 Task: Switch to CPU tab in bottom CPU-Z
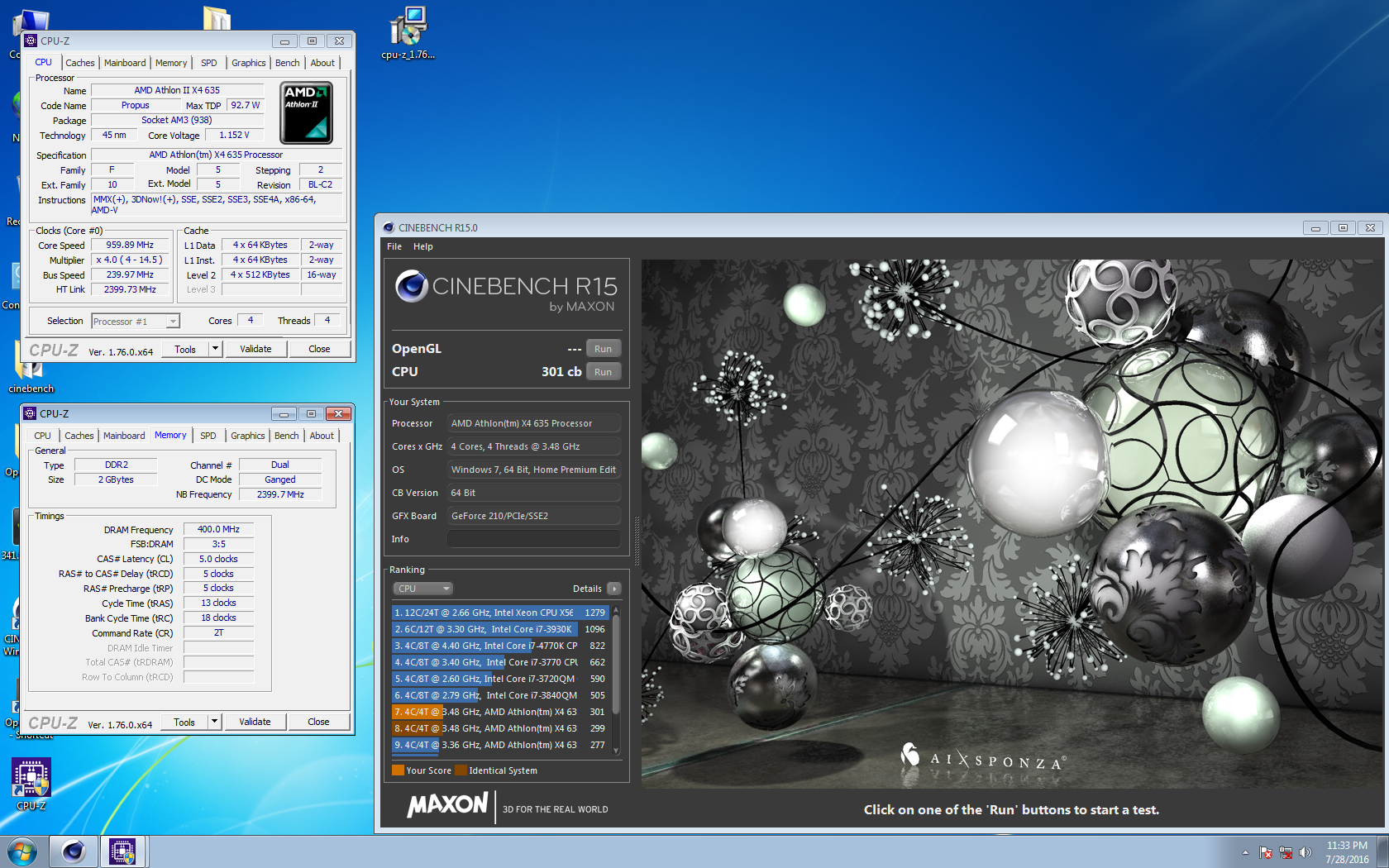(43, 436)
